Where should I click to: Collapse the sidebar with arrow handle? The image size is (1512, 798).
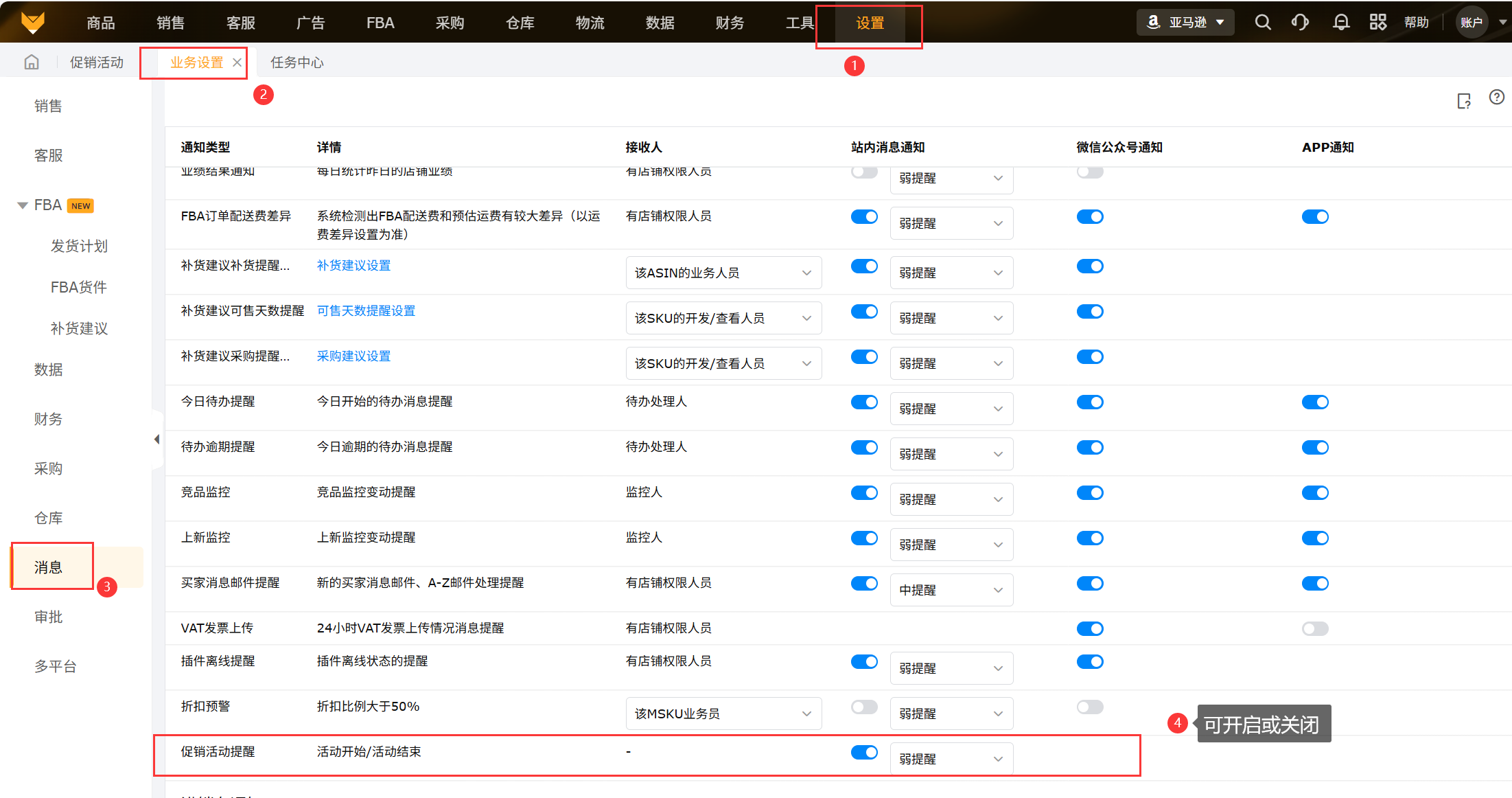[x=157, y=439]
